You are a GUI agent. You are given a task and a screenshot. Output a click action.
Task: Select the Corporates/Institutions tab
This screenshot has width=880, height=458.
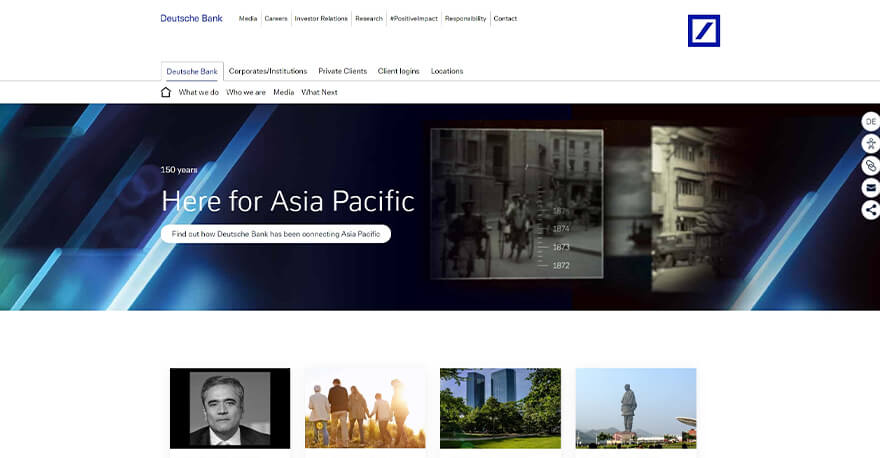click(268, 71)
